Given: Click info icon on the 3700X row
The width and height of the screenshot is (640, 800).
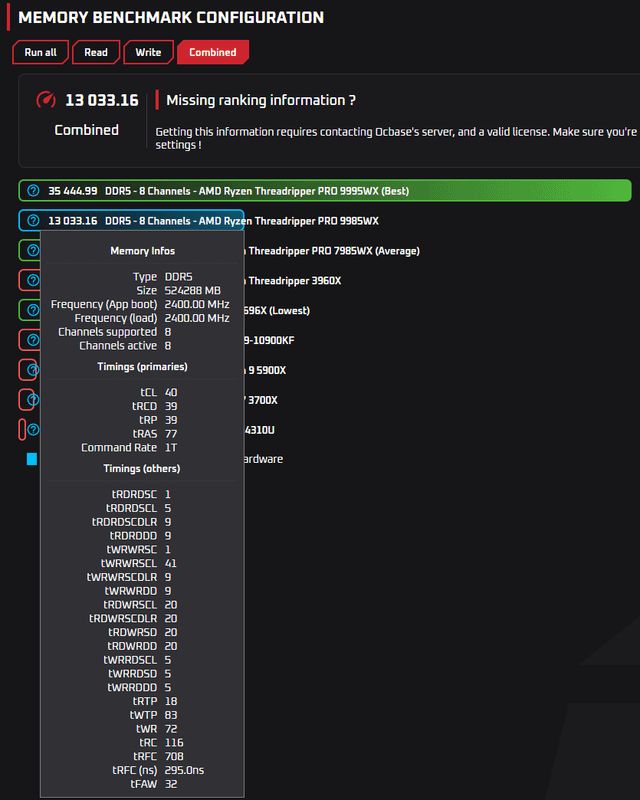Looking at the screenshot, I should tap(32, 400).
